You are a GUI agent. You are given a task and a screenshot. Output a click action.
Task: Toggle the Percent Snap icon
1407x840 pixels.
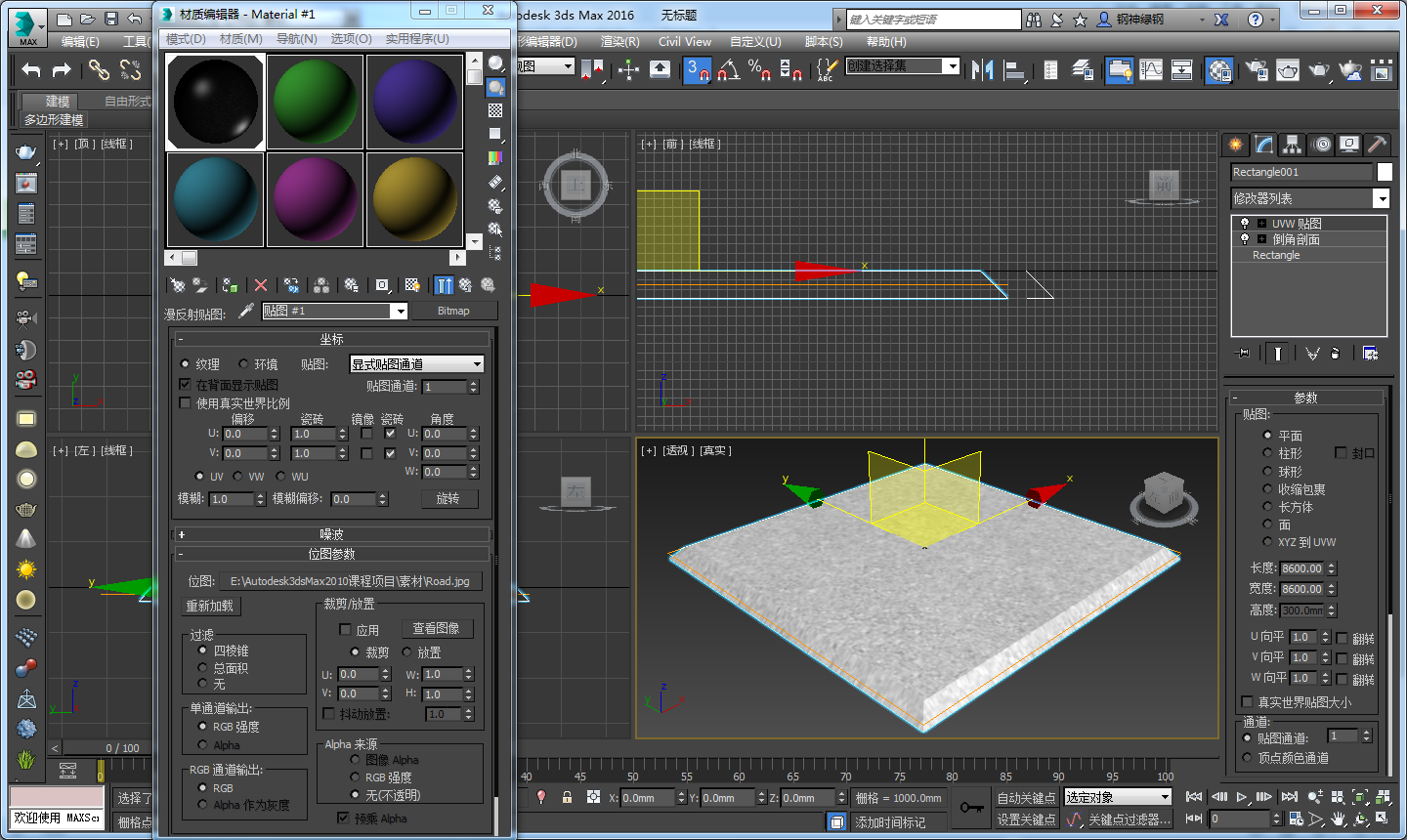pyautogui.click(x=759, y=69)
